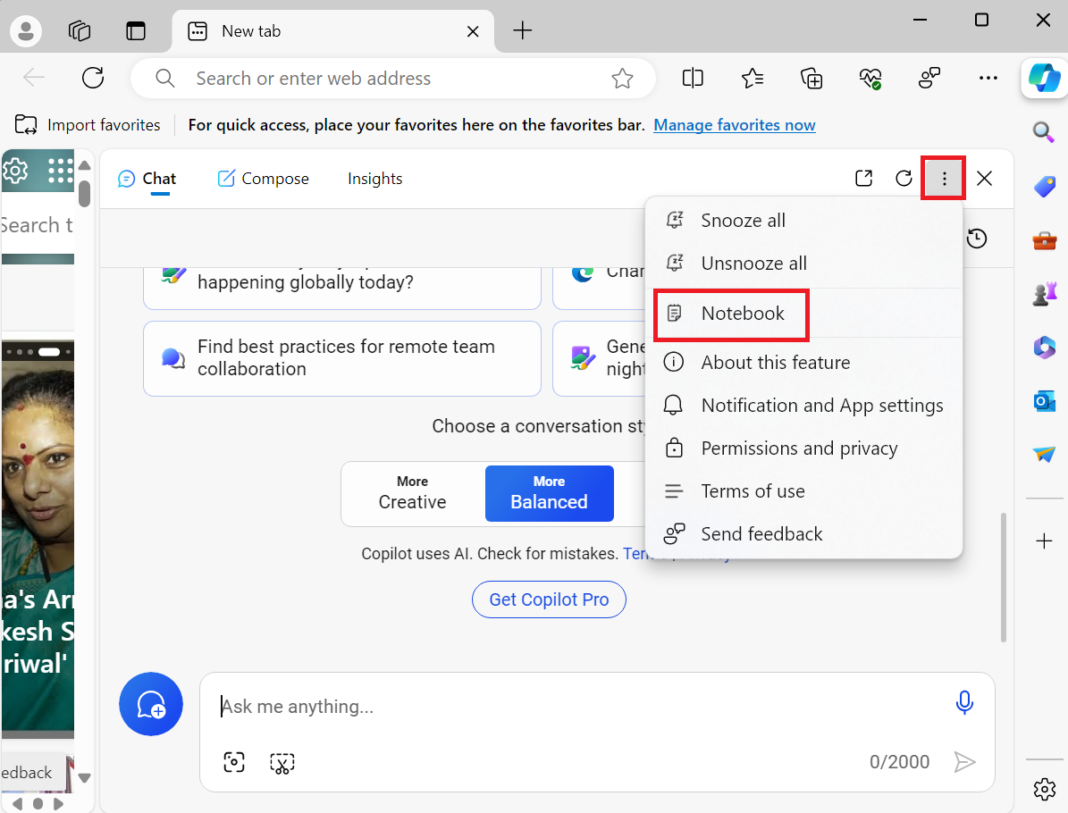Click the Get Copilot Pro button
This screenshot has width=1068, height=813.
tap(549, 599)
